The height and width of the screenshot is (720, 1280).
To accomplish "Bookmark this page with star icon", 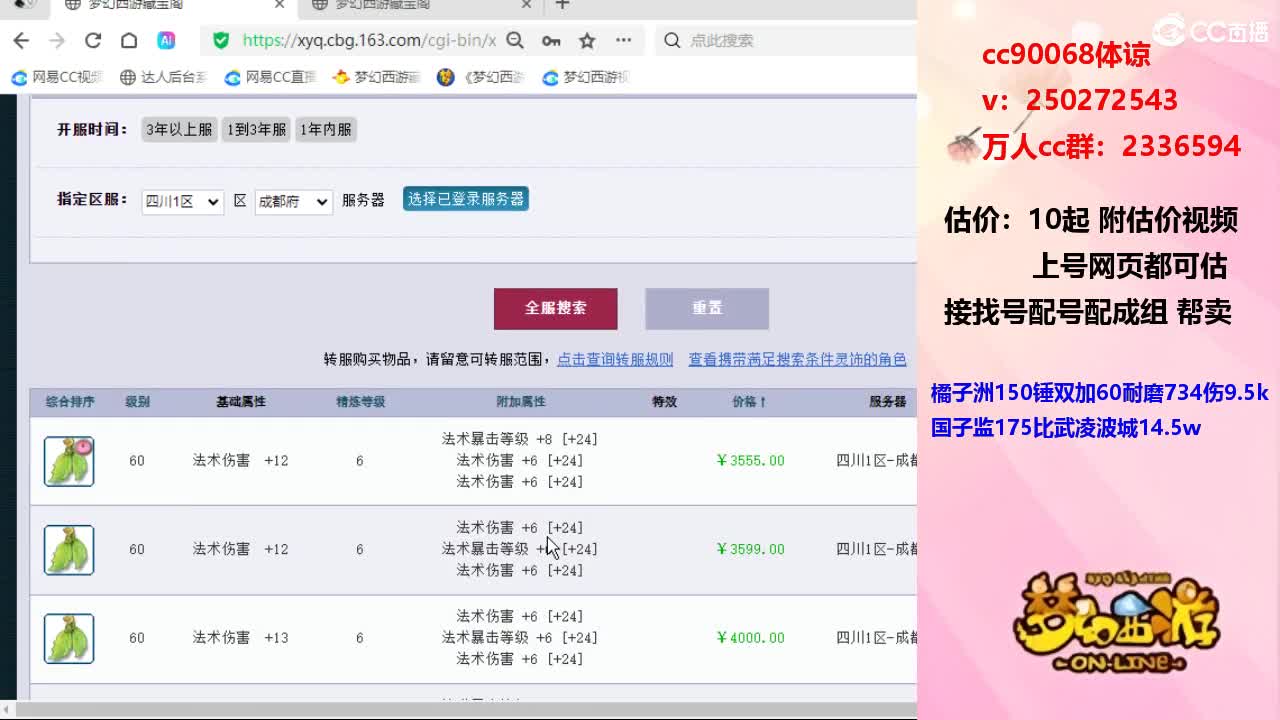I will (587, 41).
